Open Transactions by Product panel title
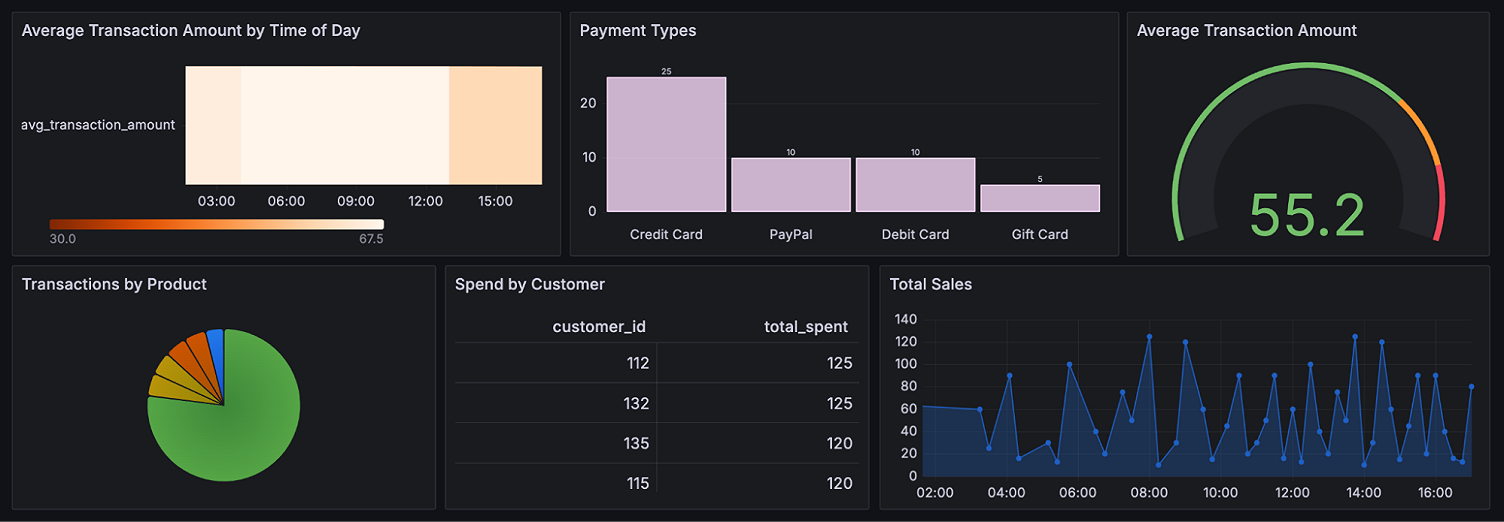This screenshot has width=1504, height=522. point(114,284)
